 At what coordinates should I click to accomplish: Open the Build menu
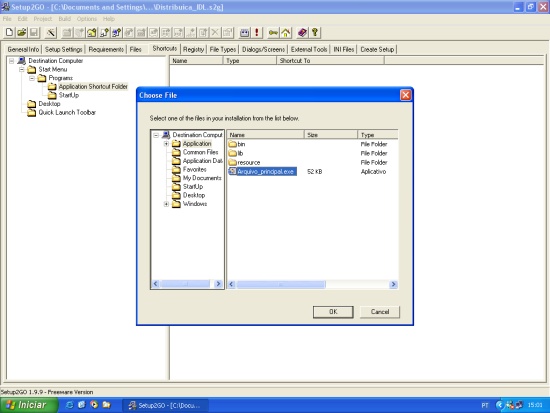pyautogui.click(x=65, y=19)
